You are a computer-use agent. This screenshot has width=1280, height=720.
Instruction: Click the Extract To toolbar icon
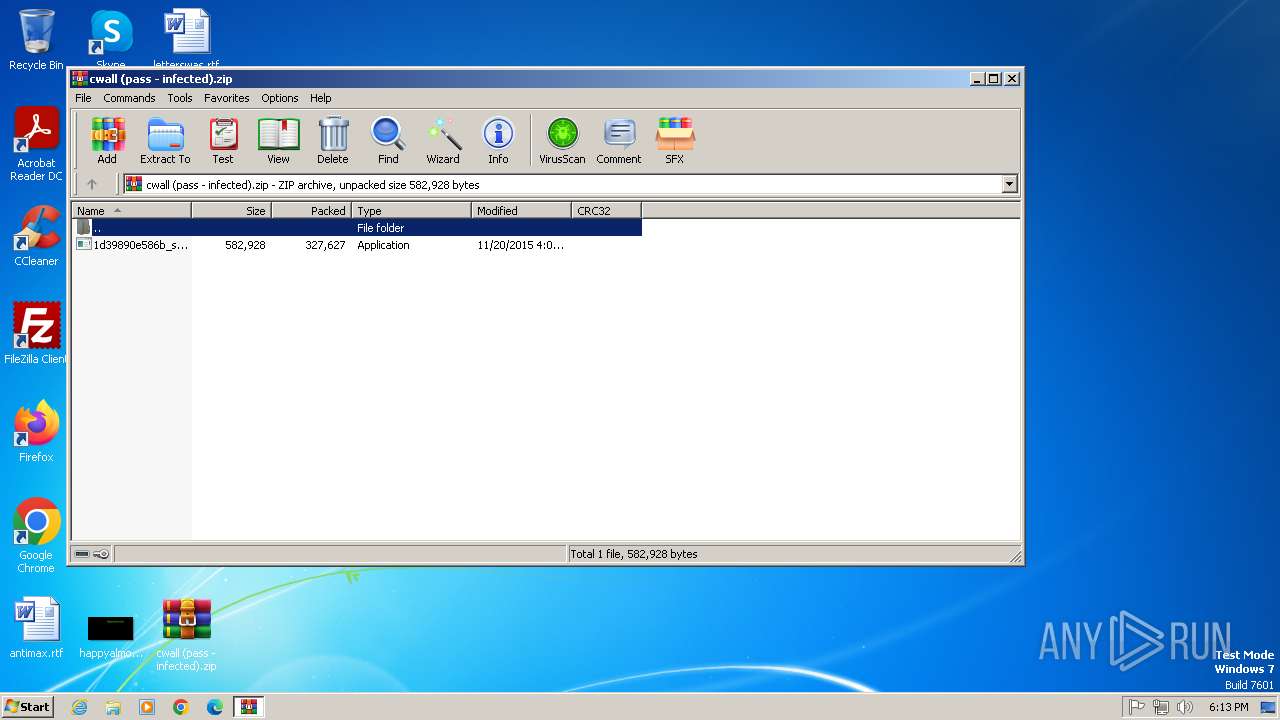point(165,140)
